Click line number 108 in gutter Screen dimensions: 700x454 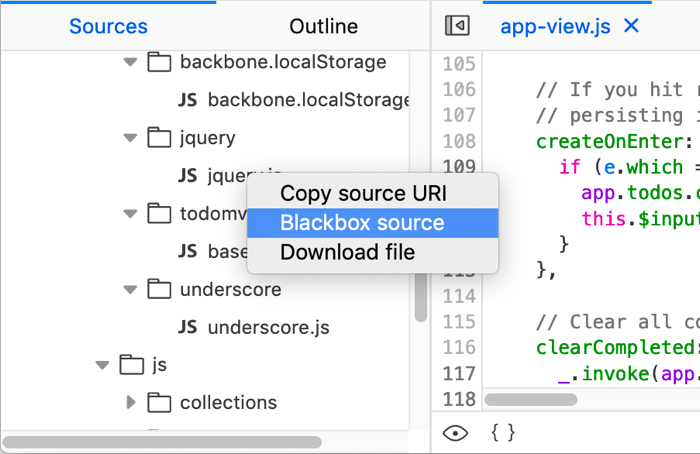coord(459,141)
